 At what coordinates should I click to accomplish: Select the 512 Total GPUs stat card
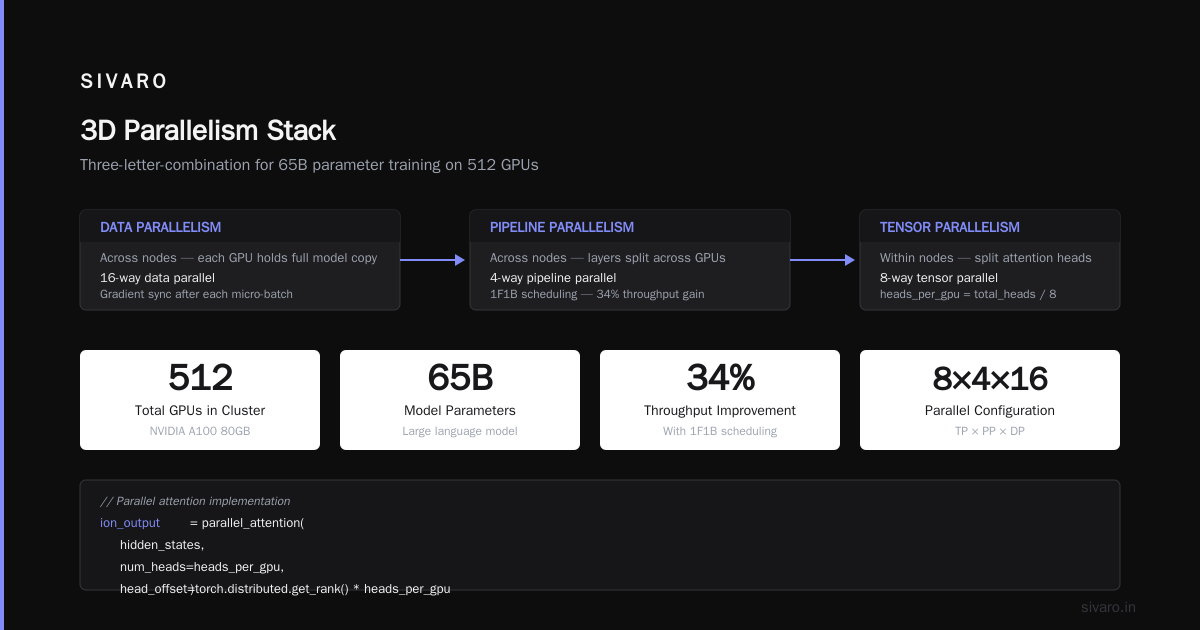pyautogui.click(x=200, y=400)
